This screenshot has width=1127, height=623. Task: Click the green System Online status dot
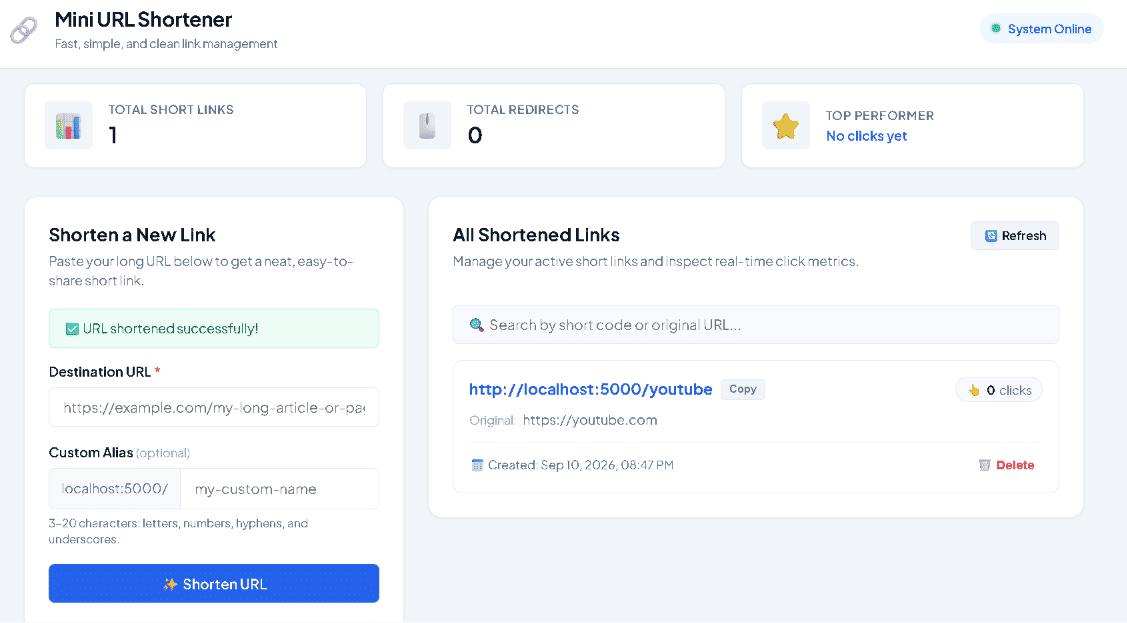[995, 29]
